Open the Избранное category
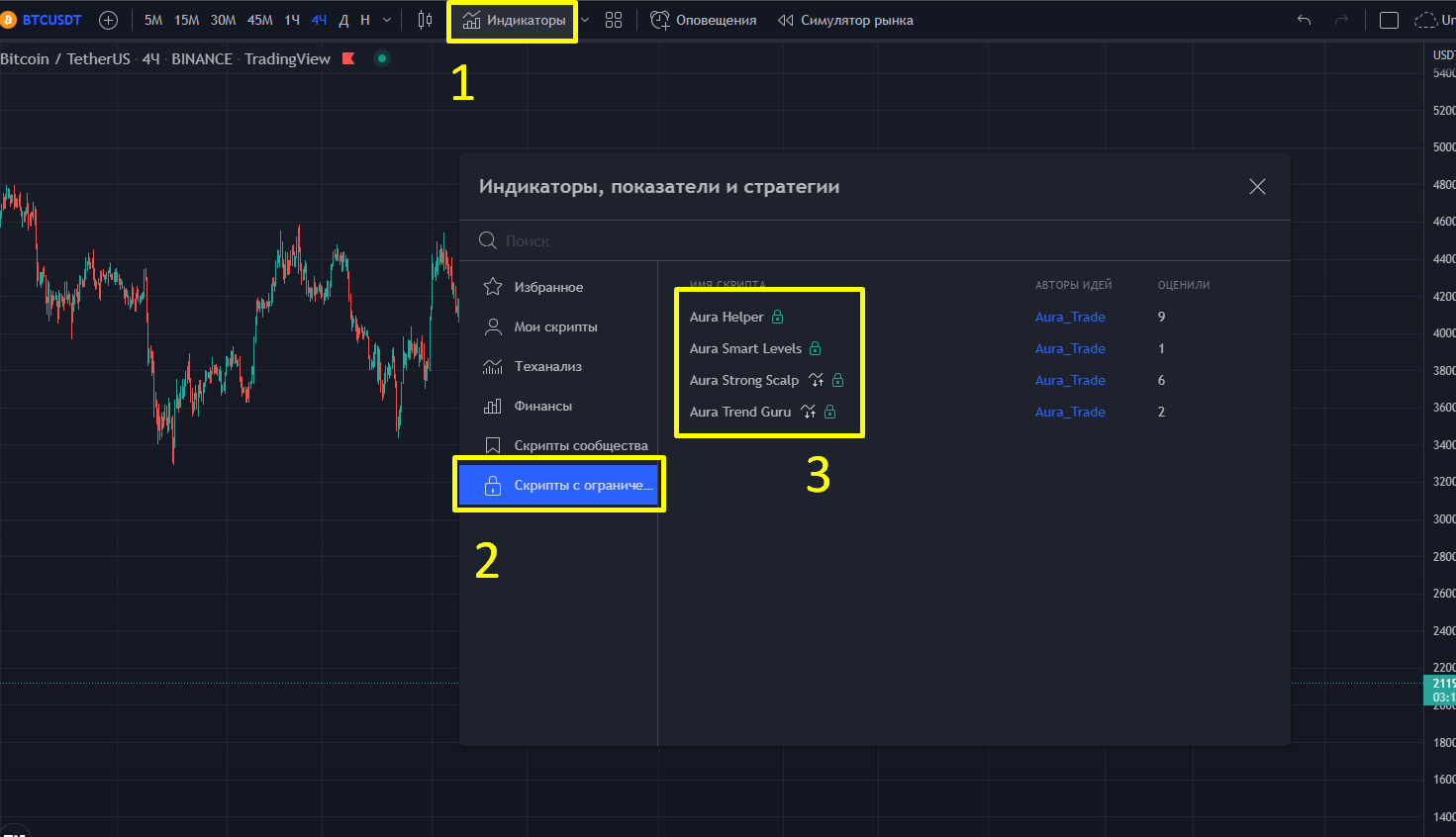 point(559,287)
